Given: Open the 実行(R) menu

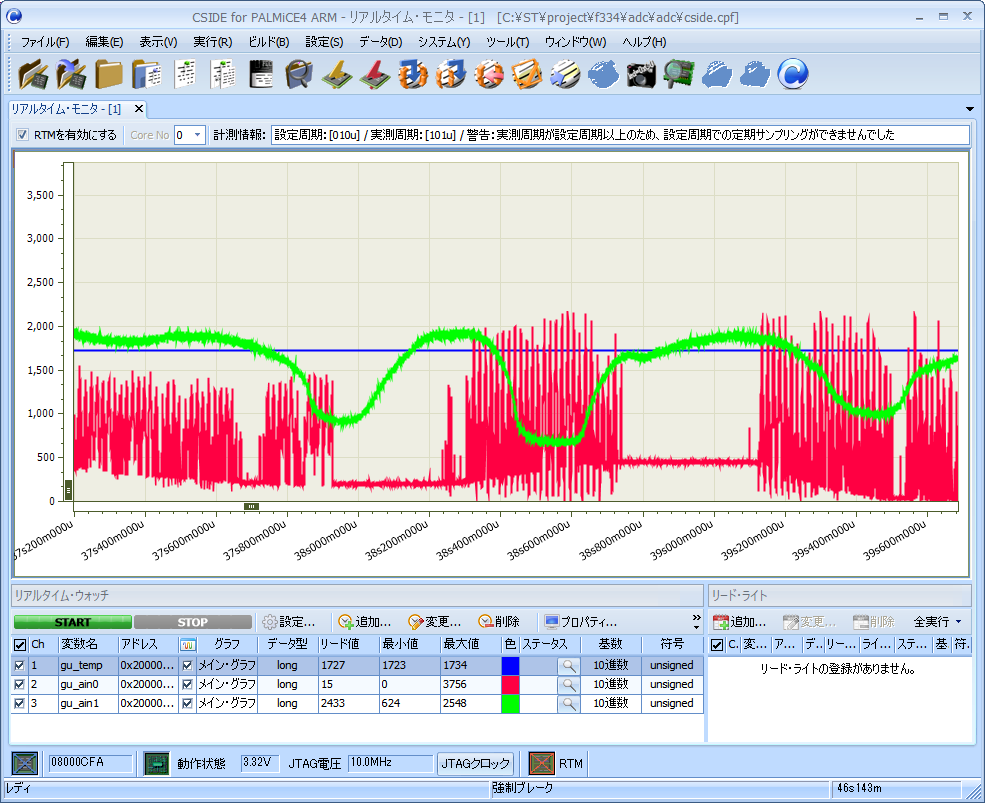Looking at the screenshot, I should [x=212, y=42].
